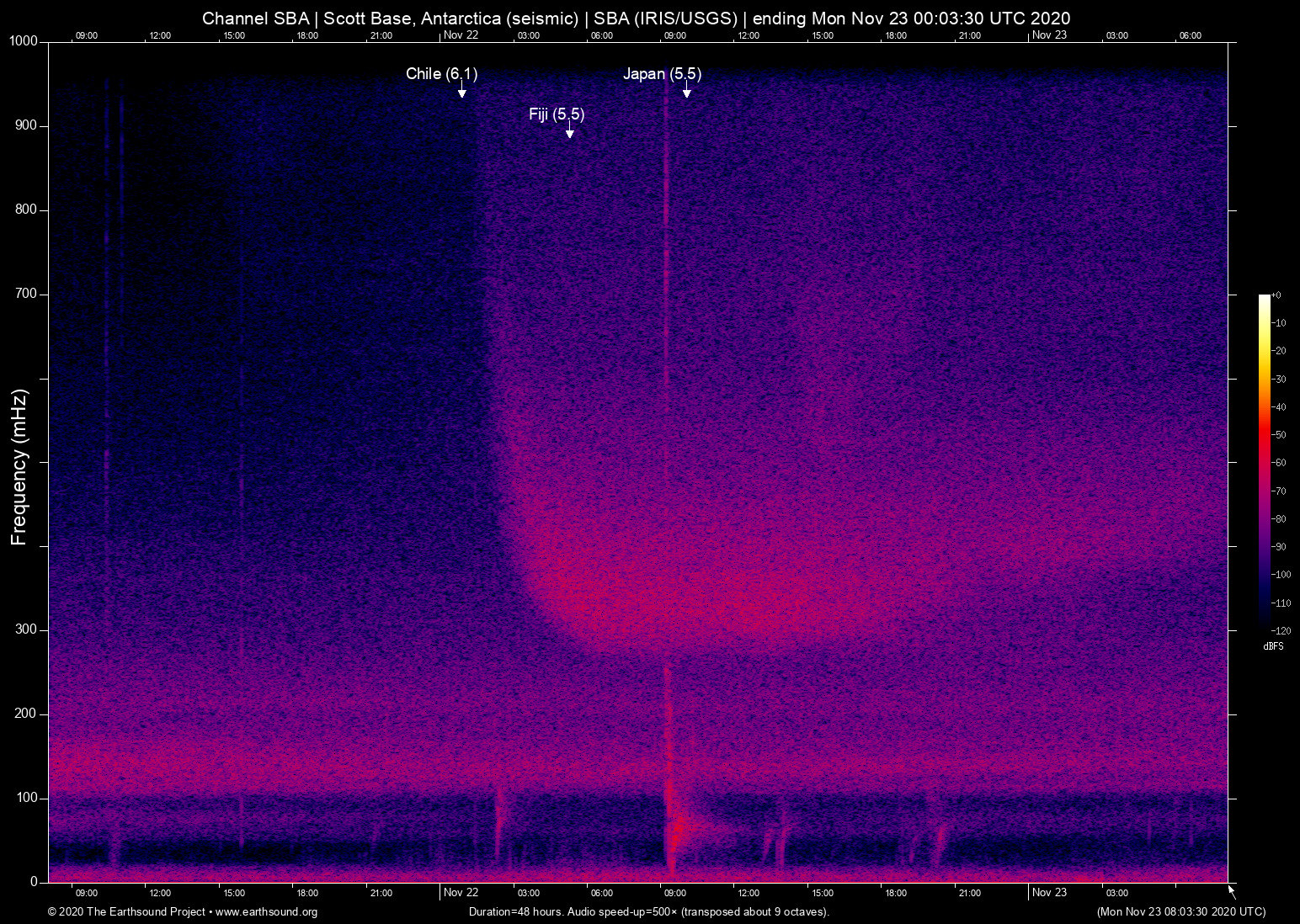Click the -90 value on the color scale
Viewport: 1300px width, 924px height.
tap(1278, 547)
